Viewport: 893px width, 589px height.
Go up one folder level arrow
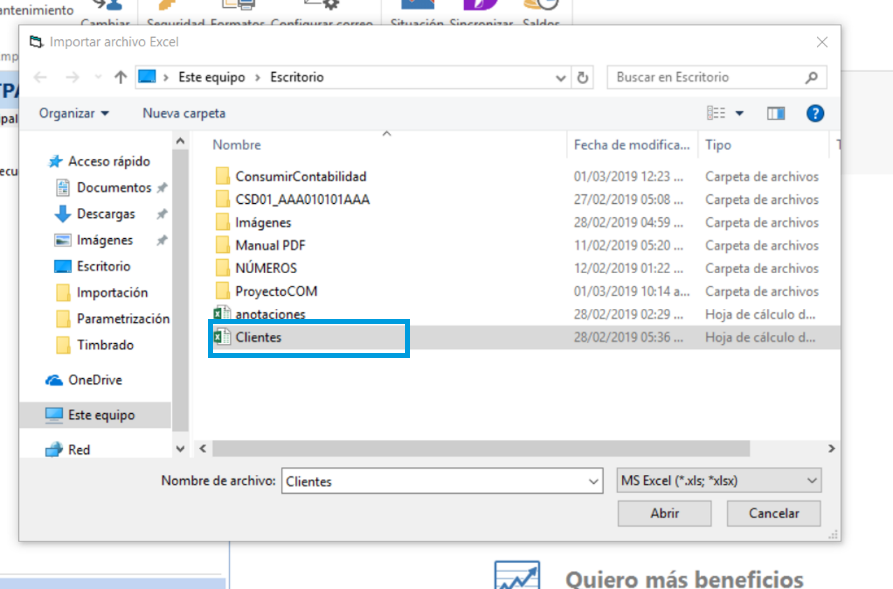(x=120, y=77)
